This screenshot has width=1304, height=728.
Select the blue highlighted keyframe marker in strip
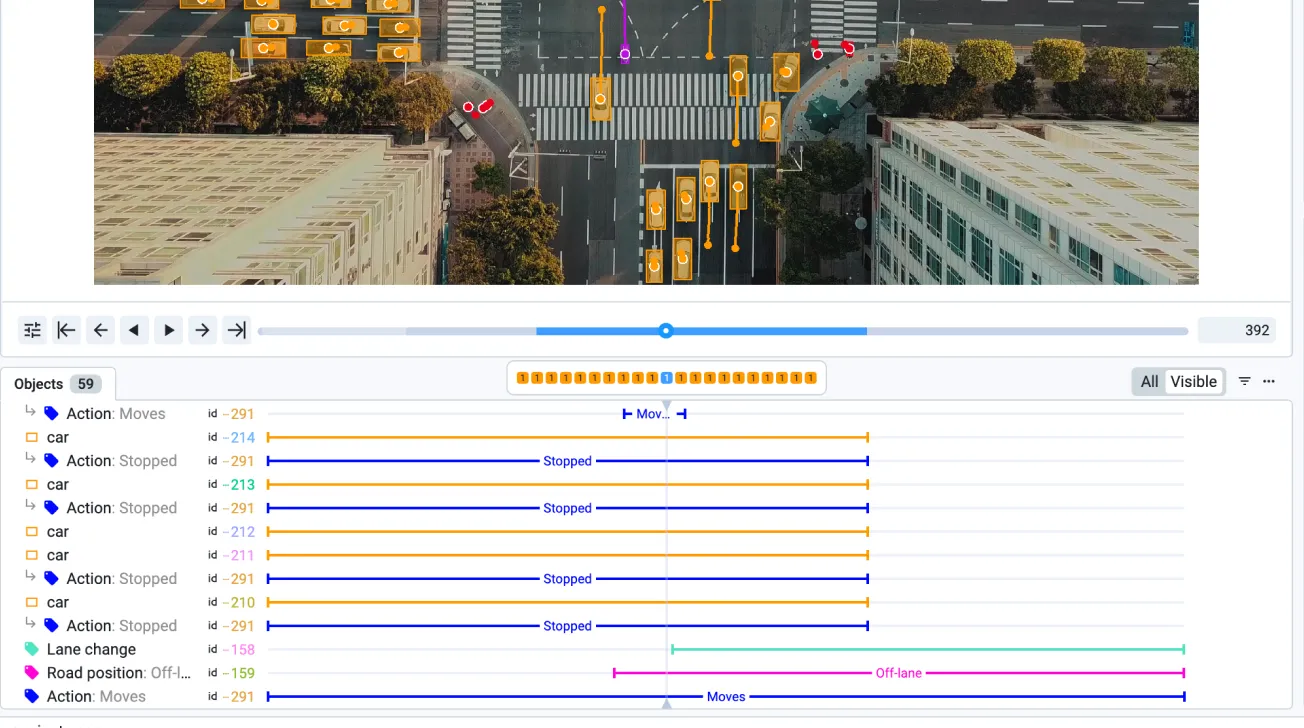pyautogui.click(x=666, y=378)
